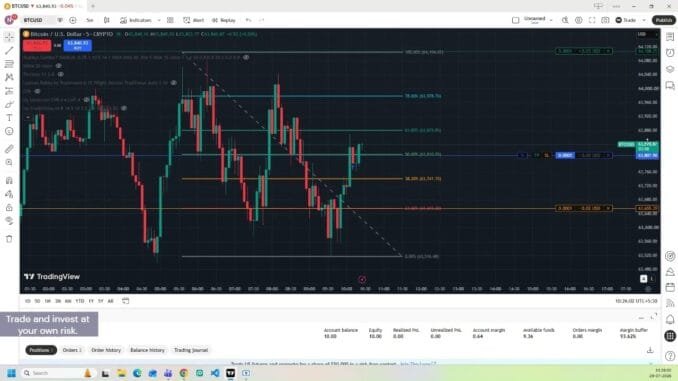Open the quick search icon
Screen dimensions: 678x381
coord(565,20)
